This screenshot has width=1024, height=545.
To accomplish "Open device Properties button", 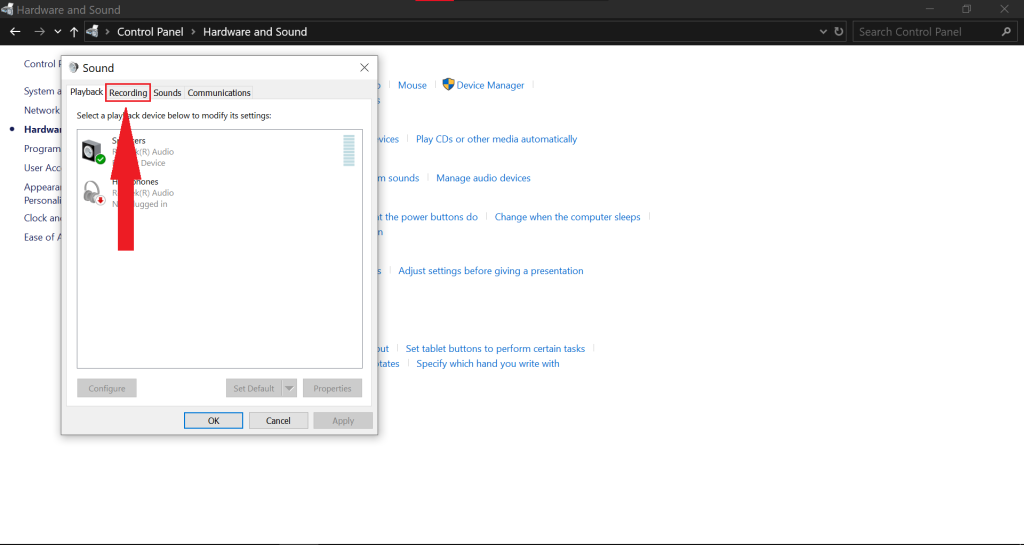I will (x=332, y=388).
